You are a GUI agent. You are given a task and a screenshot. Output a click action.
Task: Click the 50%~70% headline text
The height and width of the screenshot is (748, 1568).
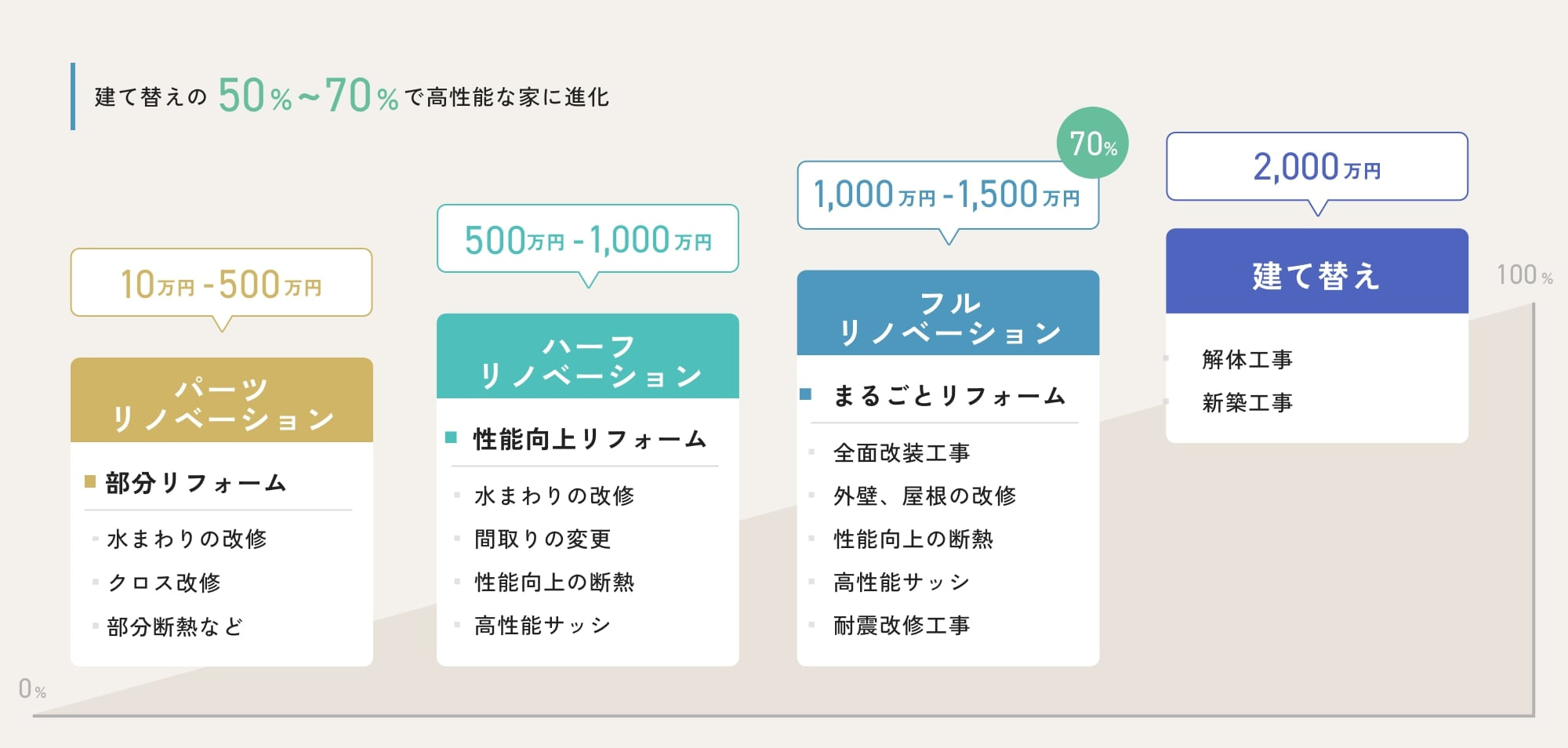308,96
